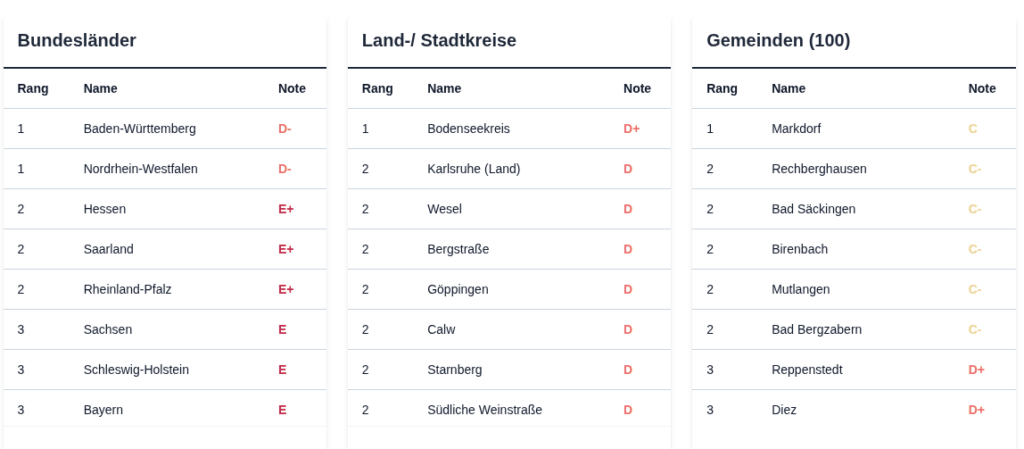Click the Reppenstedt municipality name
This screenshot has height=449, width=1024.
coord(807,369)
